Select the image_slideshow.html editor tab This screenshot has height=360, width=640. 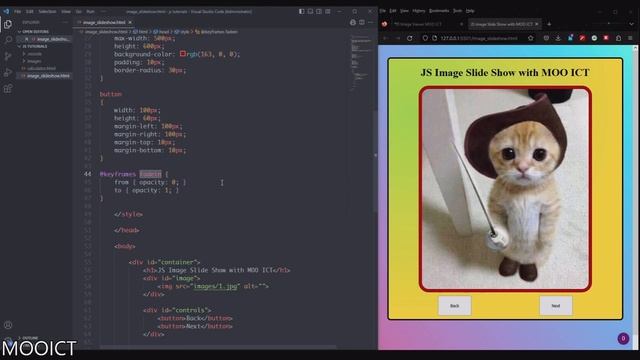[104, 22]
